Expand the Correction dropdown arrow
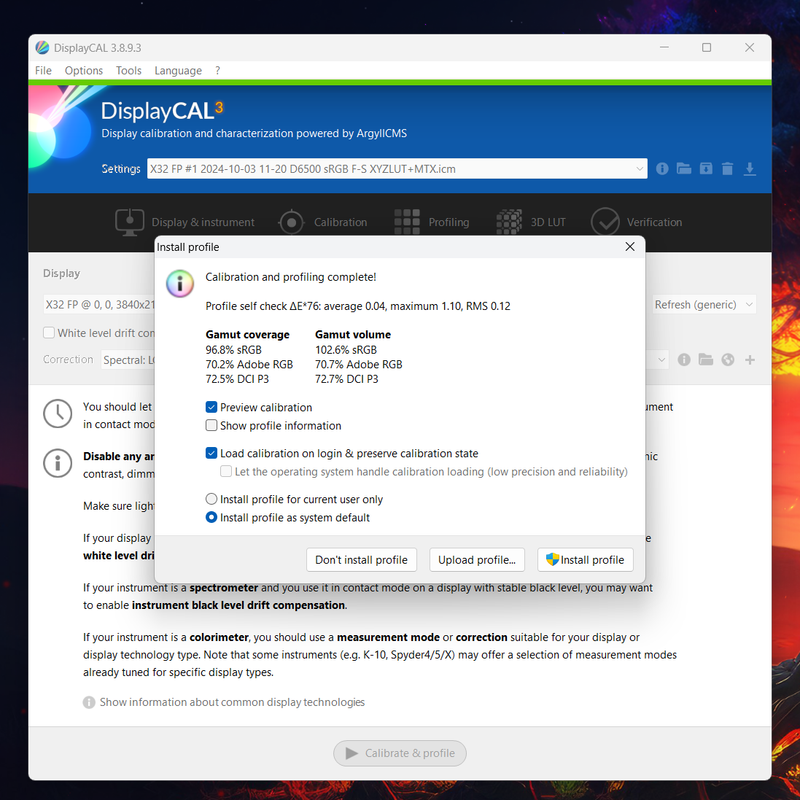The width and height of the screenshot is (800, 800). tap(661, 360)
